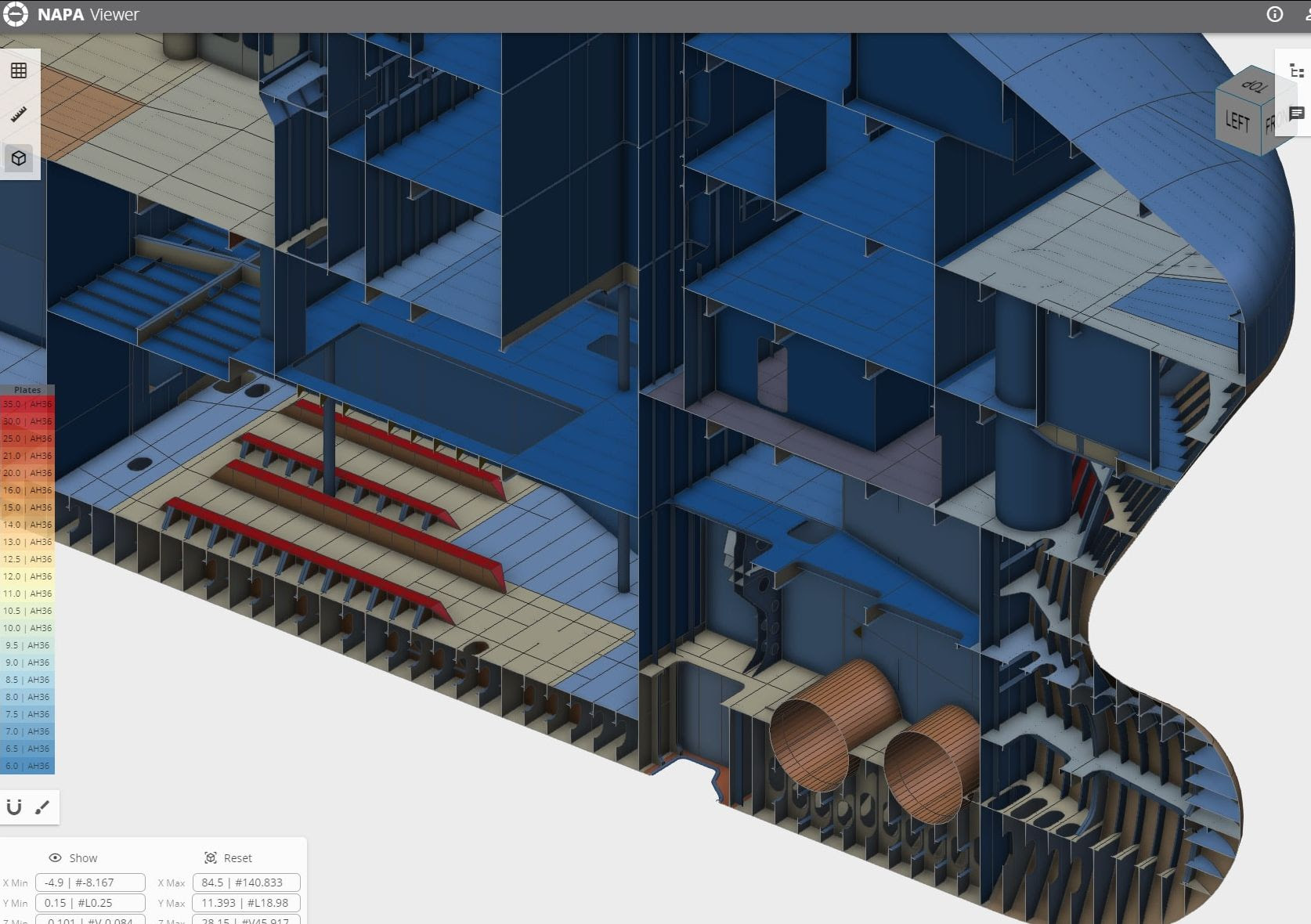The image size is (1311, 924).
Task: Select the 25.0 | AH36 legend swatch
Action: tap(27, 439)
